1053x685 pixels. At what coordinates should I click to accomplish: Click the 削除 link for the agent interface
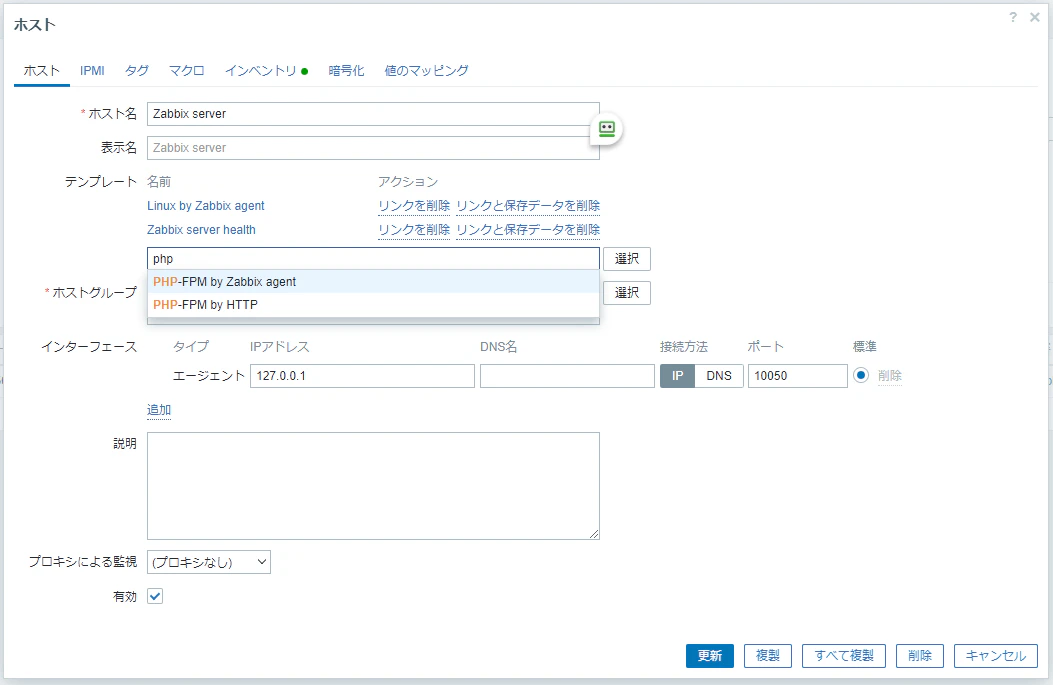coord(889,376)
